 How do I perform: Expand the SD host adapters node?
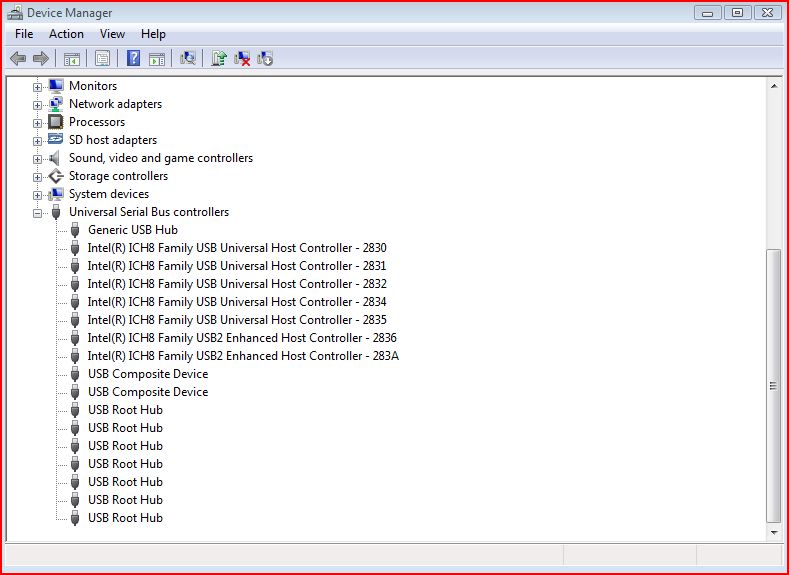tap(37, 141)
